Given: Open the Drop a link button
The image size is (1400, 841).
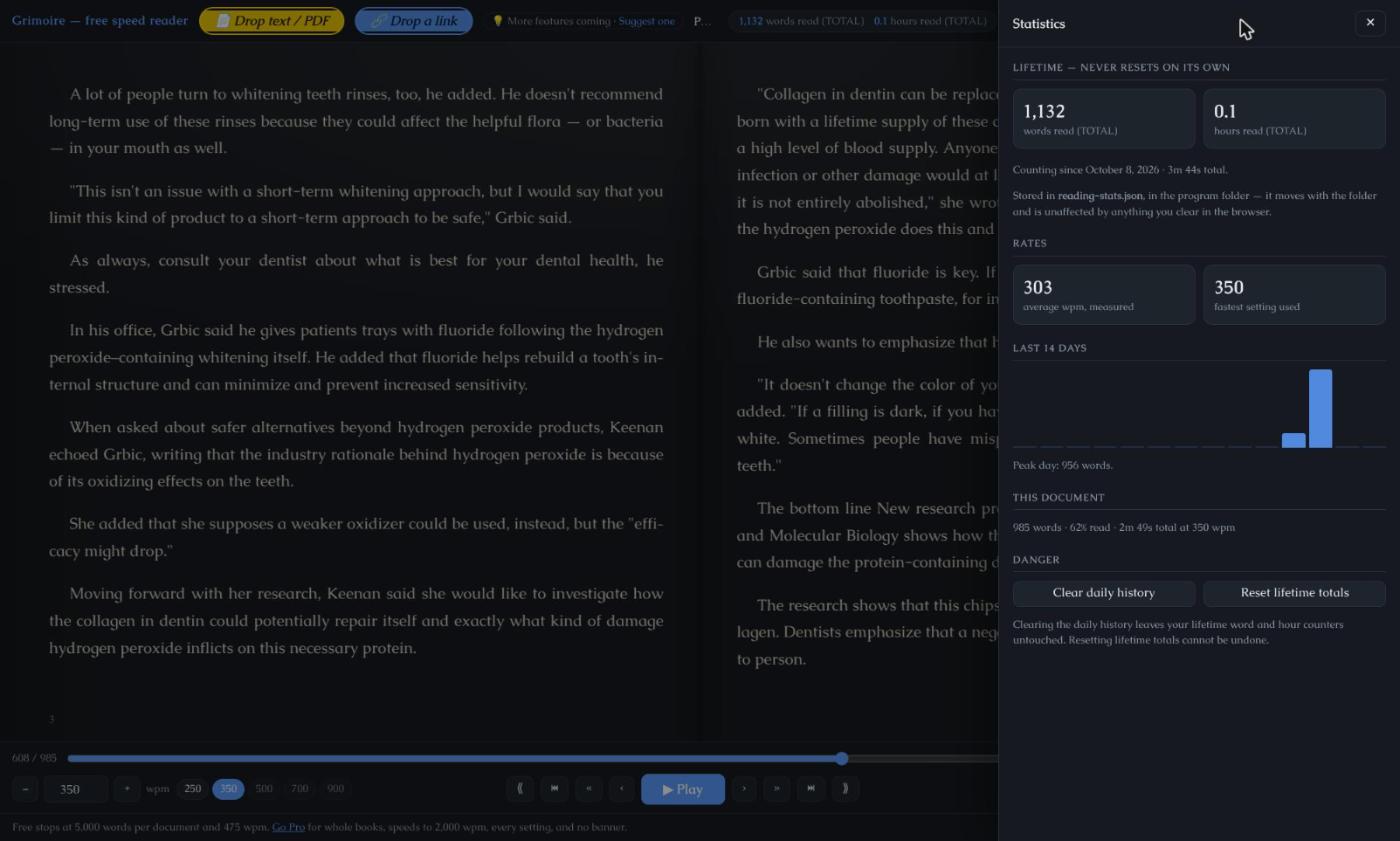Looking at the screenshot, I should click(414, 20).
